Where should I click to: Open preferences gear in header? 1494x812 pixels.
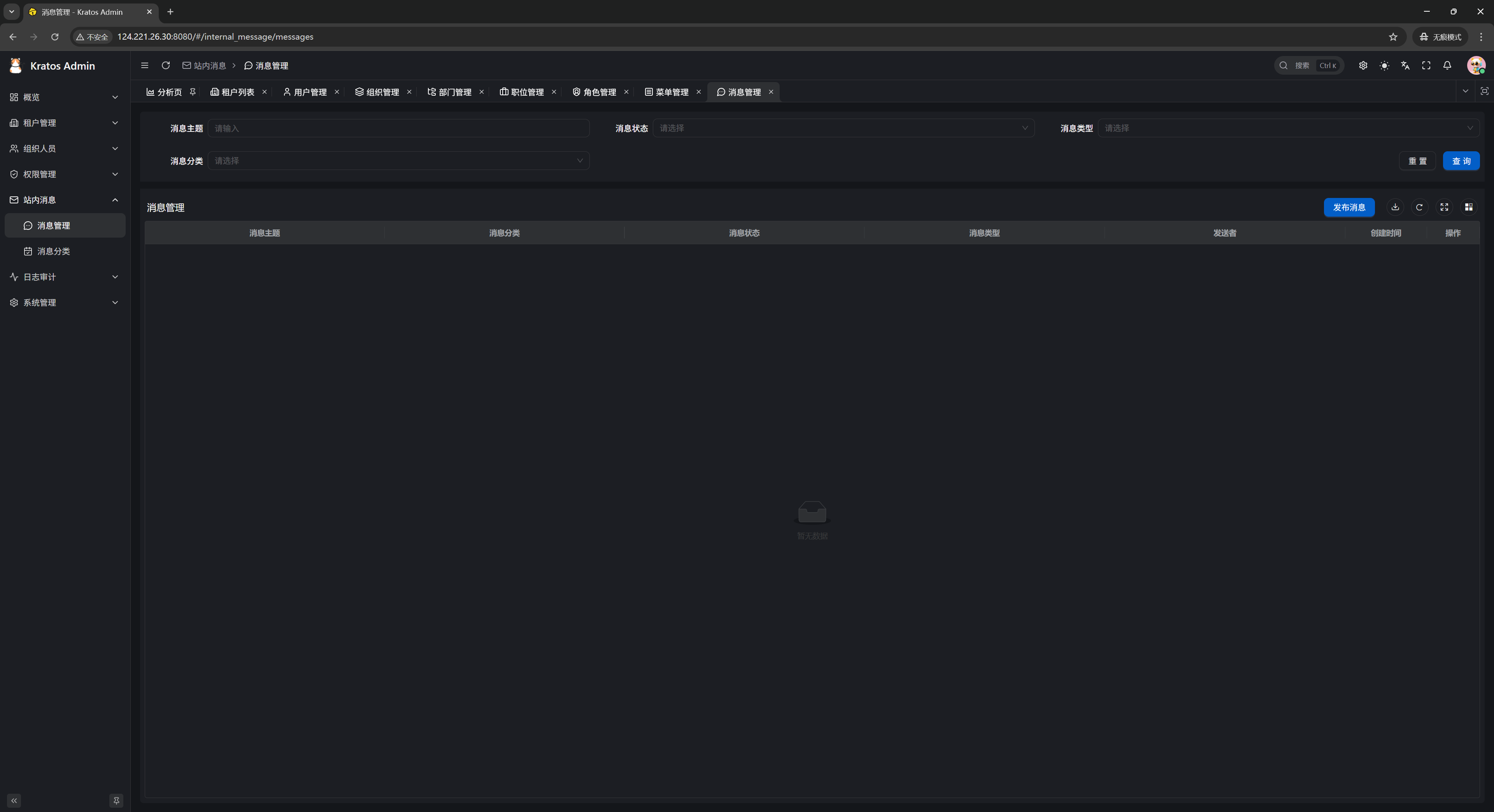[x=1363, y=65]
